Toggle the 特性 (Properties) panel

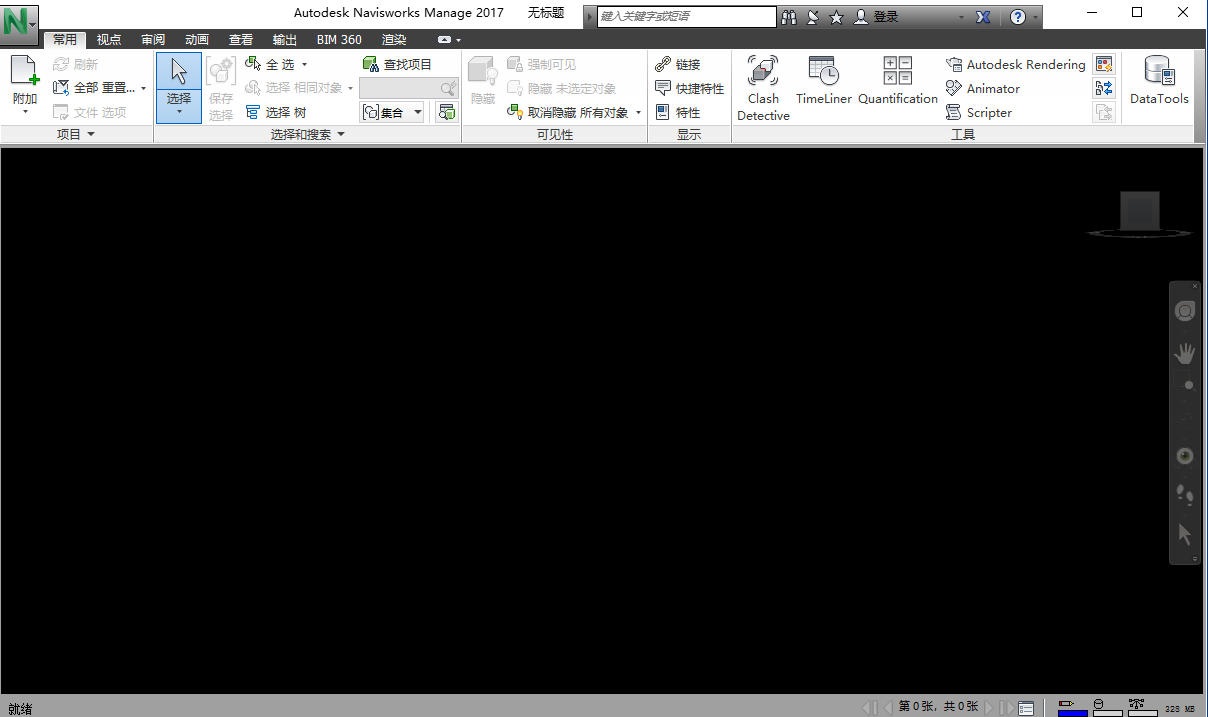[686, 112]
